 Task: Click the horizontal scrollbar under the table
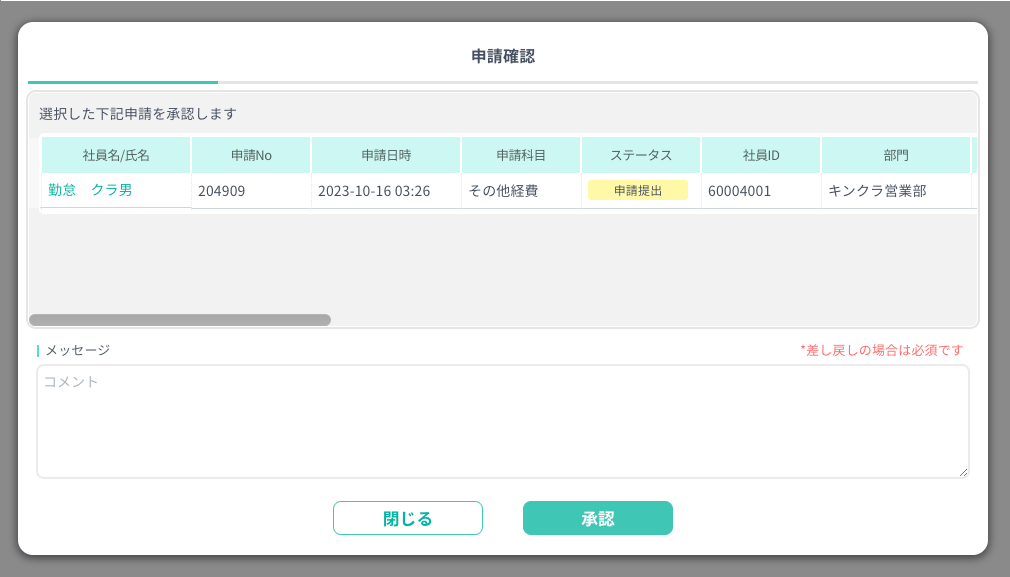point(180,320)
